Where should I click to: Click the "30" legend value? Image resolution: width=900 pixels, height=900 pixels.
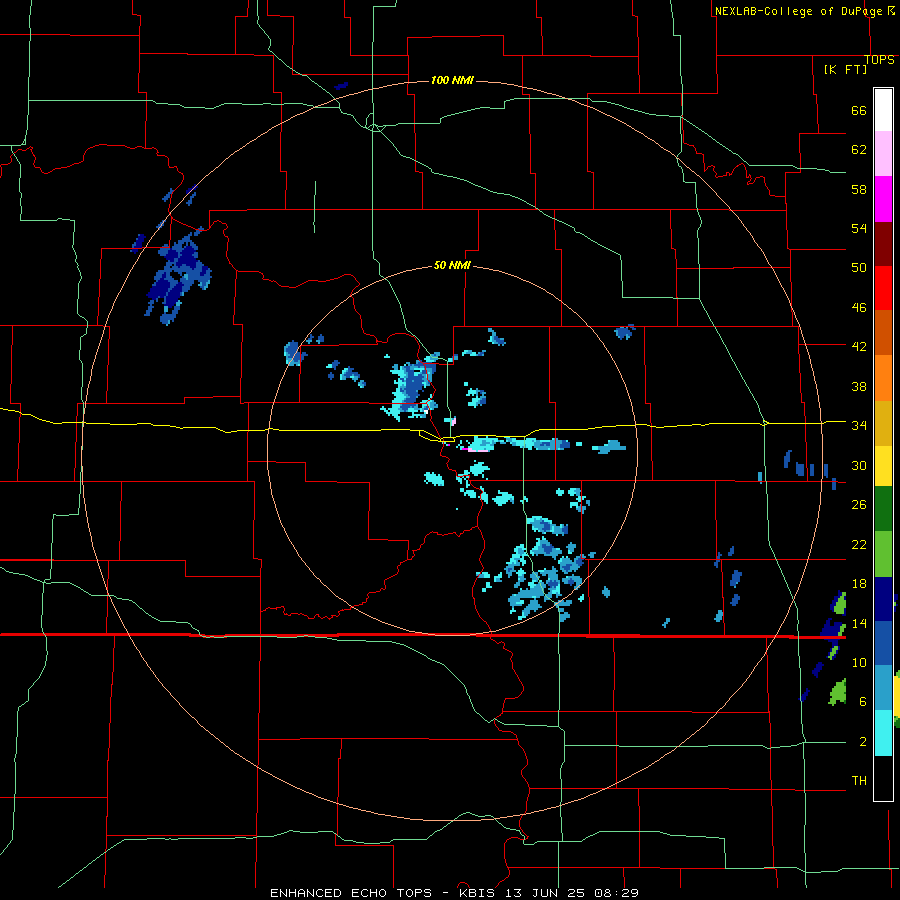click(x=859, y=465)
